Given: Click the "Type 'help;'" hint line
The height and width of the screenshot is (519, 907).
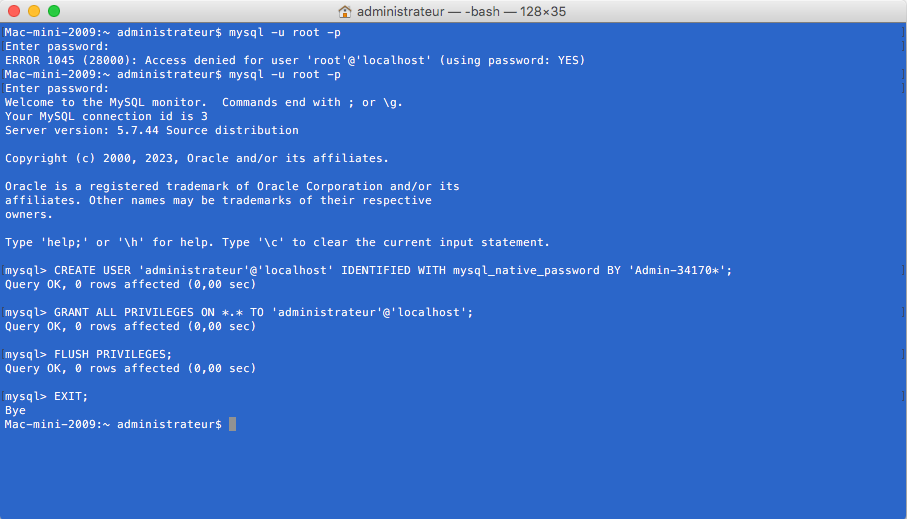Looking at the screenshot, I should (278, 242).
